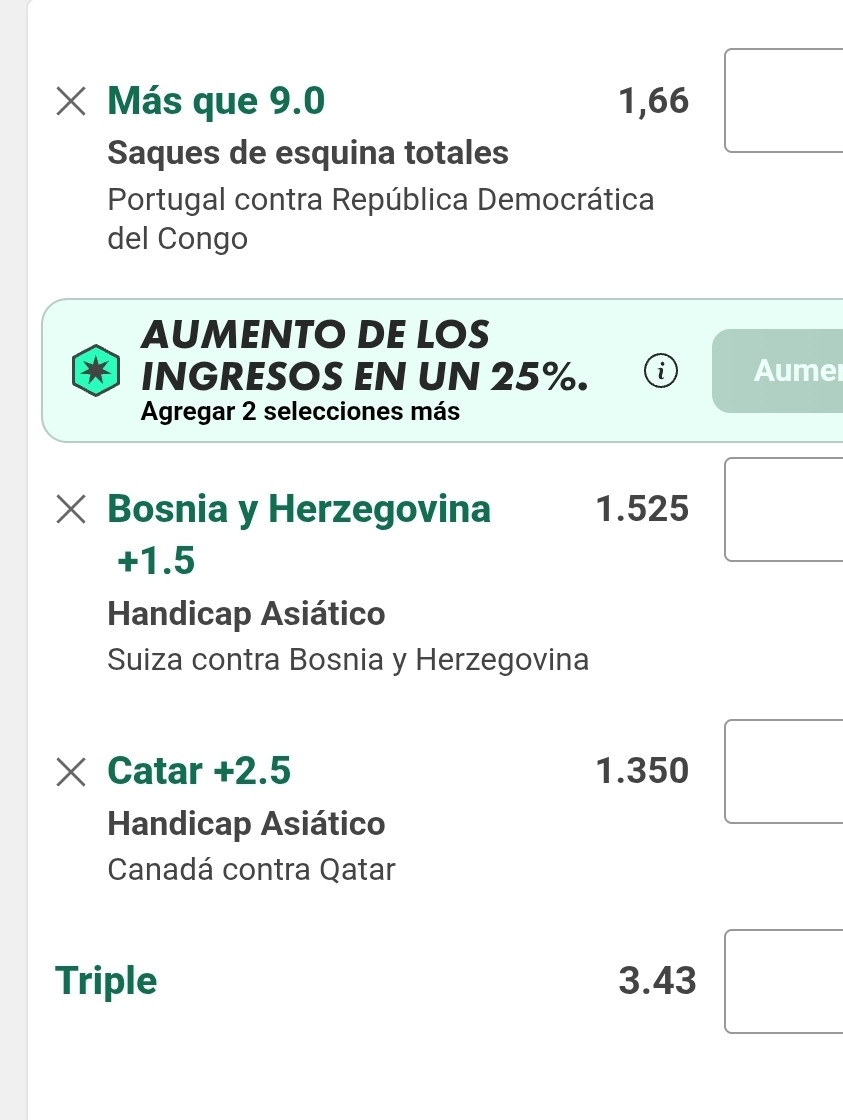Click the 1.525 odds value
Screen dimensions: 843x1120
coord(642,509)
